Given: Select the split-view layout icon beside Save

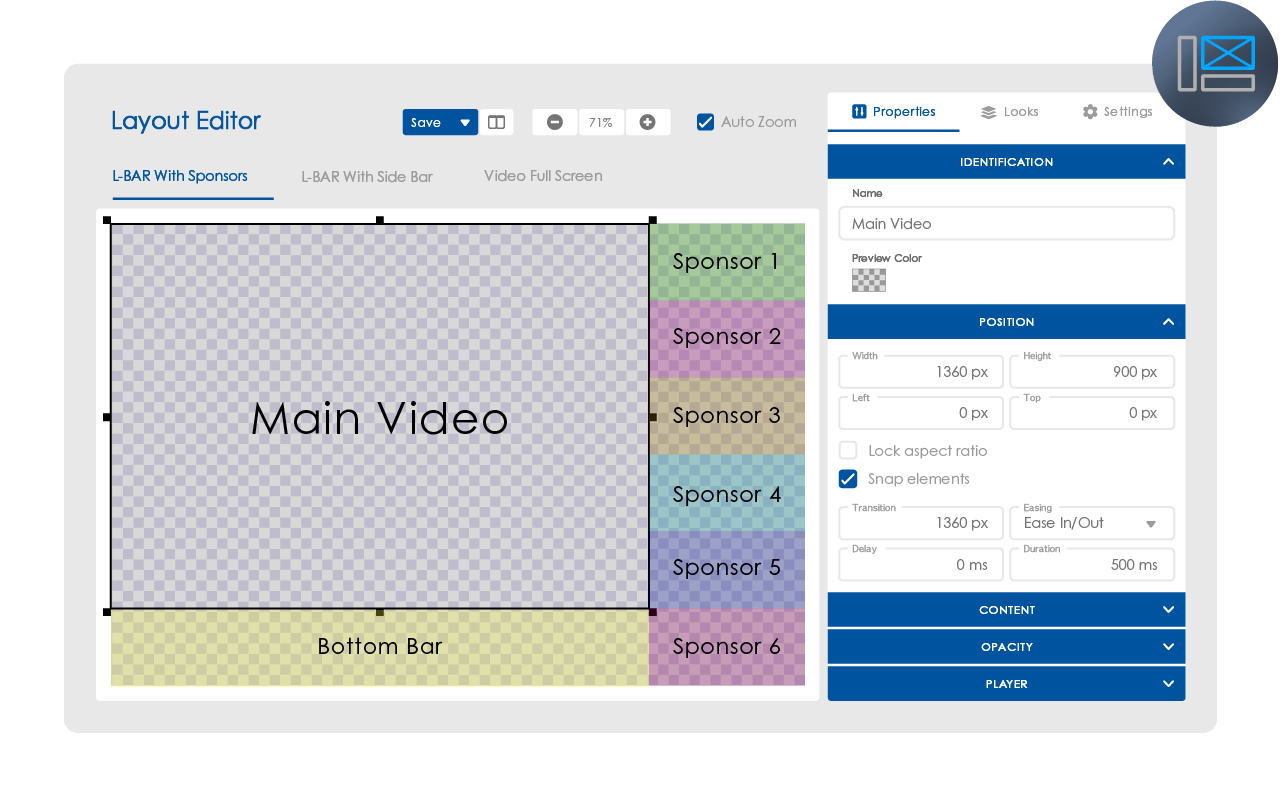Looking at the screenshot, I should coord(497,121).
